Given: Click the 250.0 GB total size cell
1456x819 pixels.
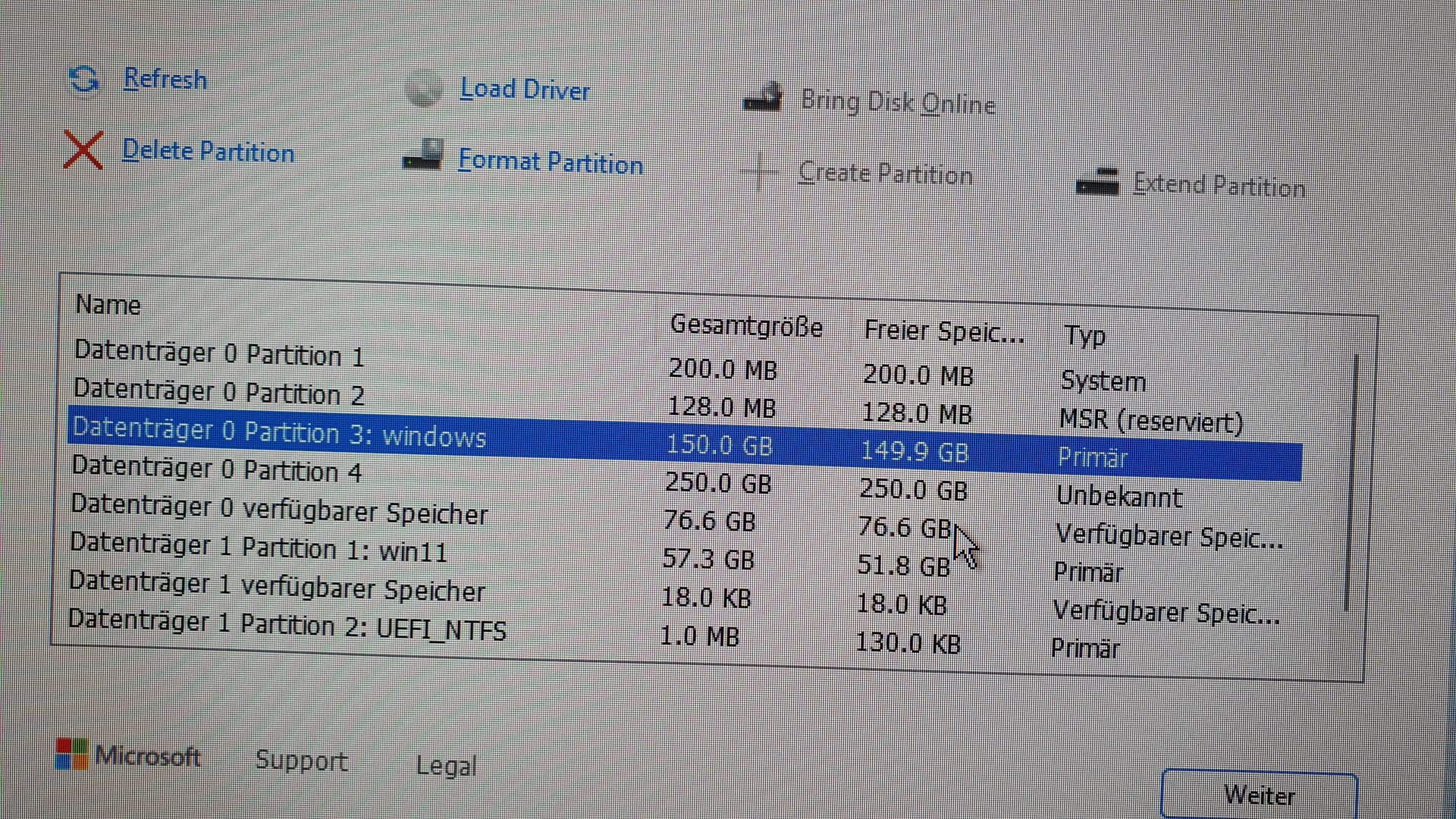Looking at the screenshot, I should click(717, 482).
